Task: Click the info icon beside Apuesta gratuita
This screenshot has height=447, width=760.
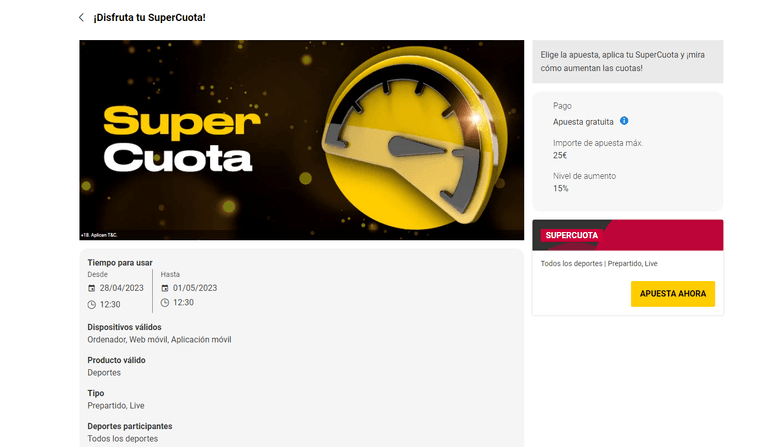Action: click(x=624, y=121)
